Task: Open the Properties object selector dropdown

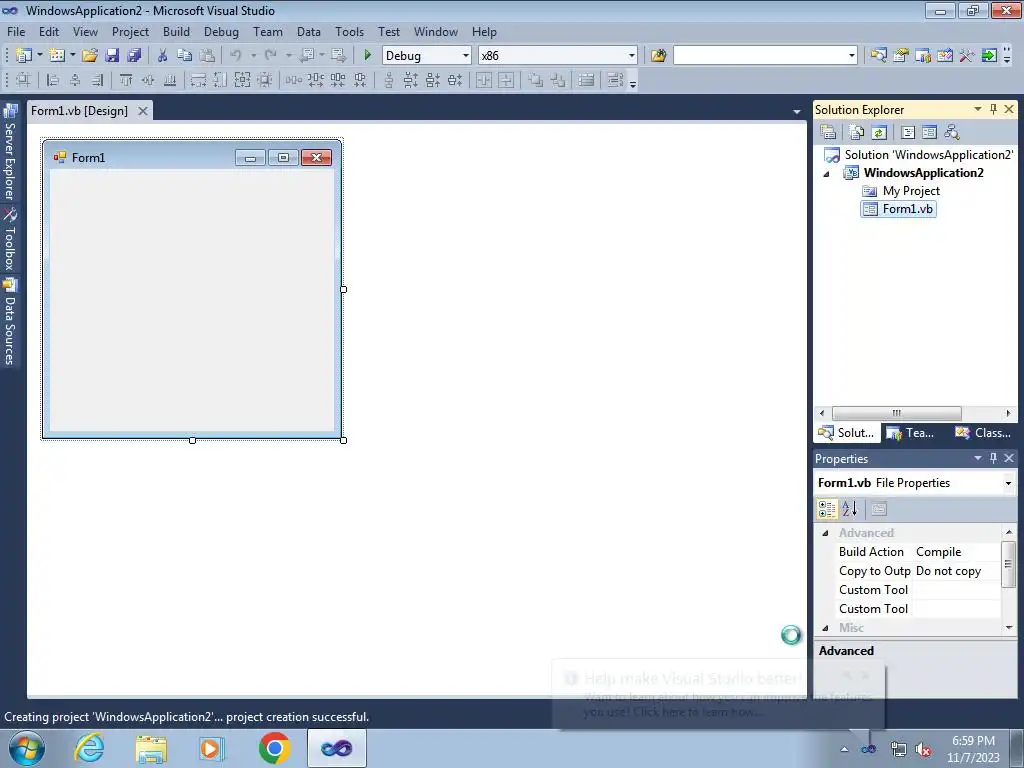Action: click(1008, 483)
